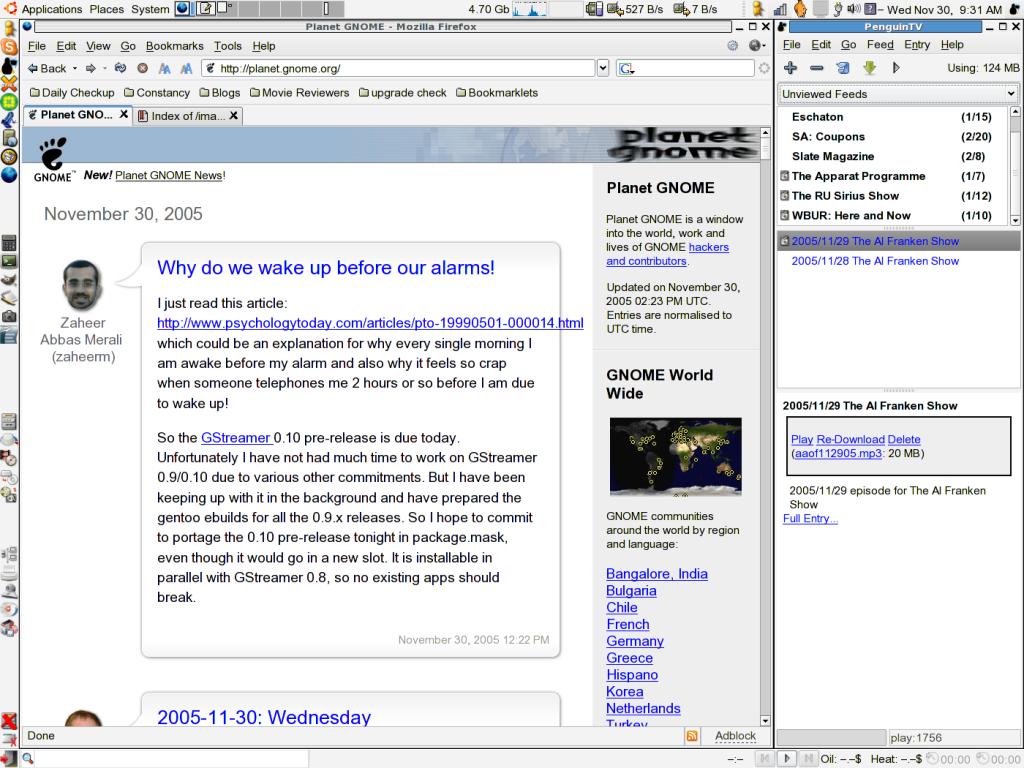Click the Stop loading icon in Firefox

click(142, 68)
